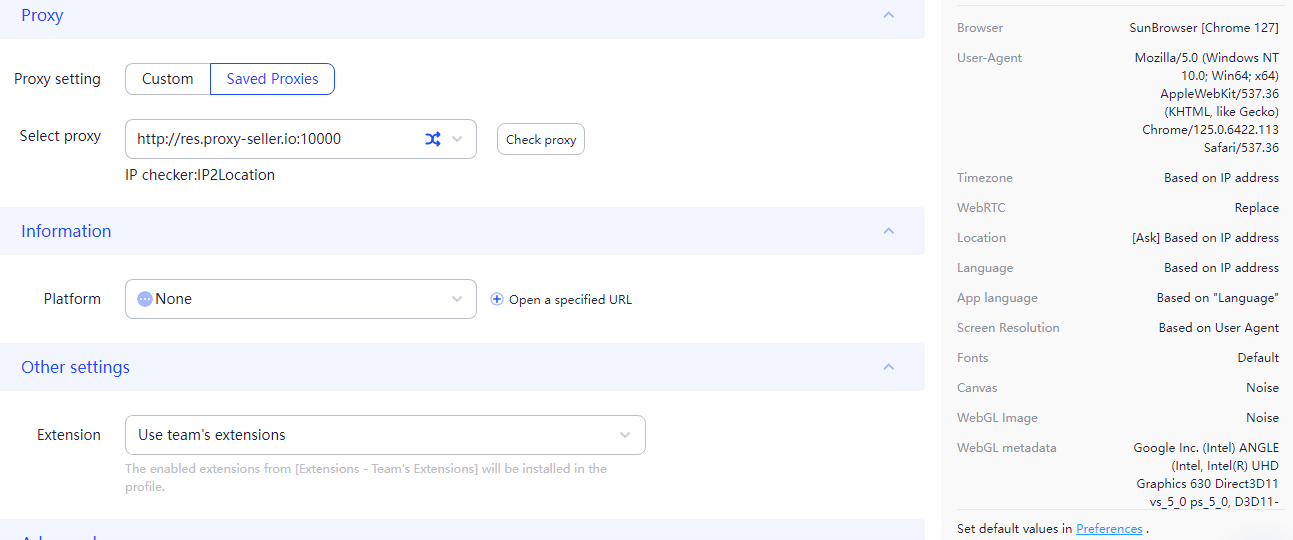Click the plus icon beside Open a specified URL
The image size is (1293, 540).
click(x=497, y=299)
